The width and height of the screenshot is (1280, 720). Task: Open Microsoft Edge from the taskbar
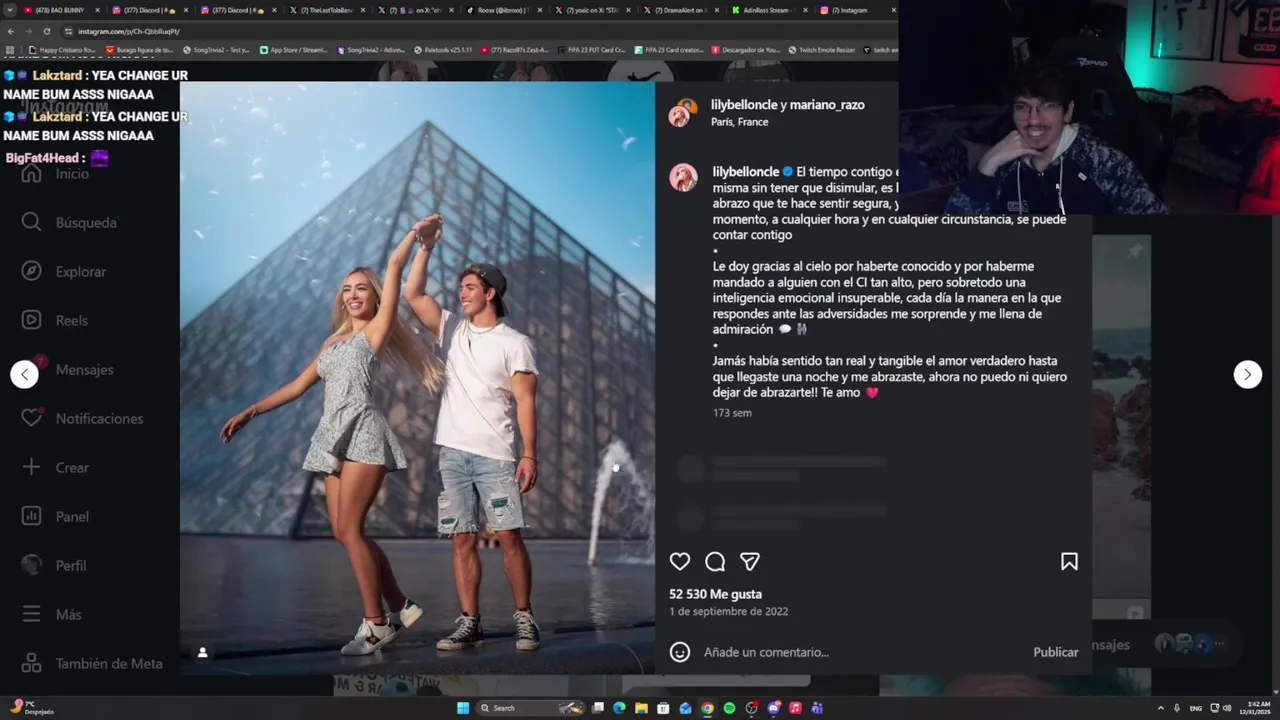click(619, 708)
